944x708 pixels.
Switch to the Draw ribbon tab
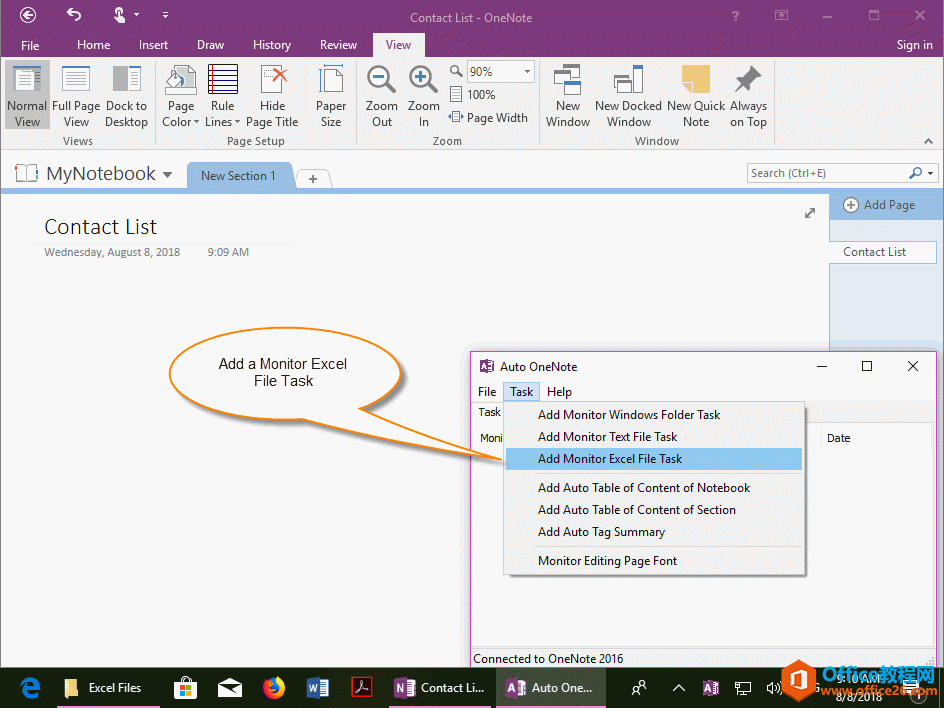210,45
